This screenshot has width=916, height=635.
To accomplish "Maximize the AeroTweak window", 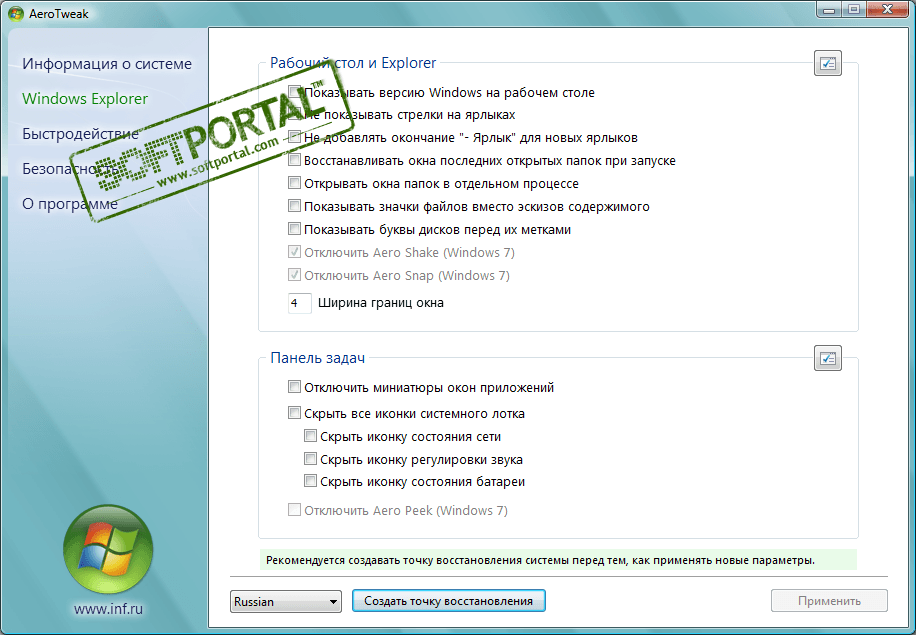I will point(853,9).
